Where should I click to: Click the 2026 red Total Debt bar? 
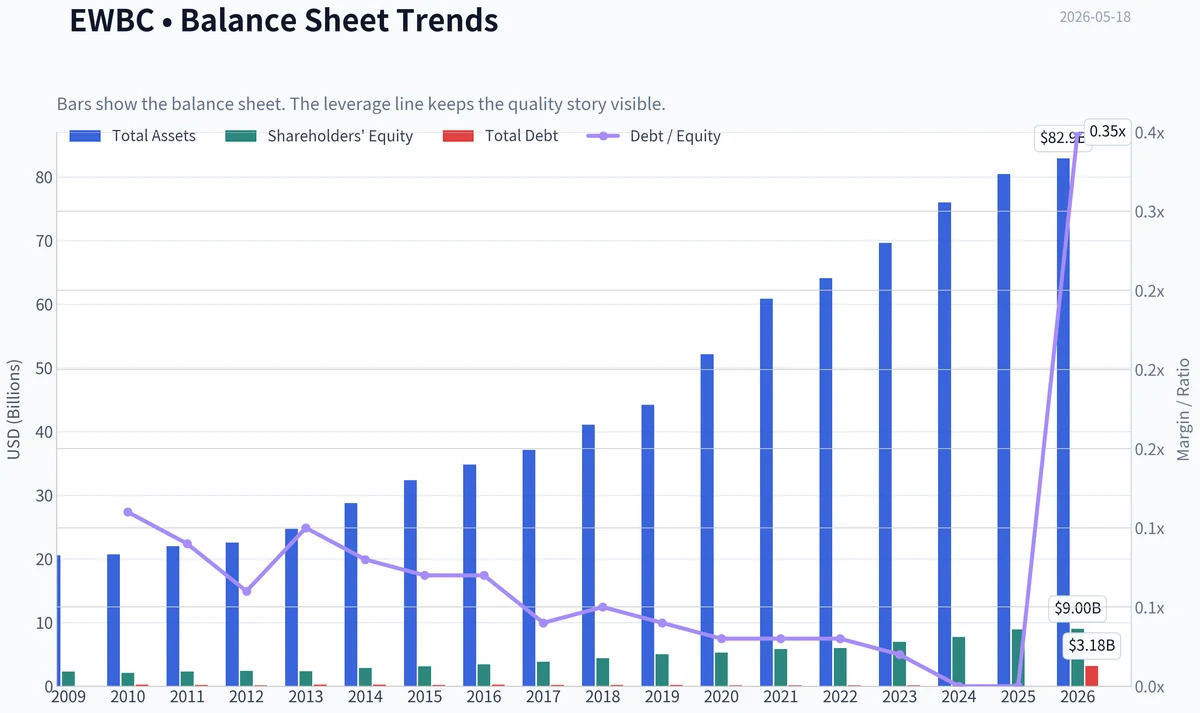click(1091, 676)
